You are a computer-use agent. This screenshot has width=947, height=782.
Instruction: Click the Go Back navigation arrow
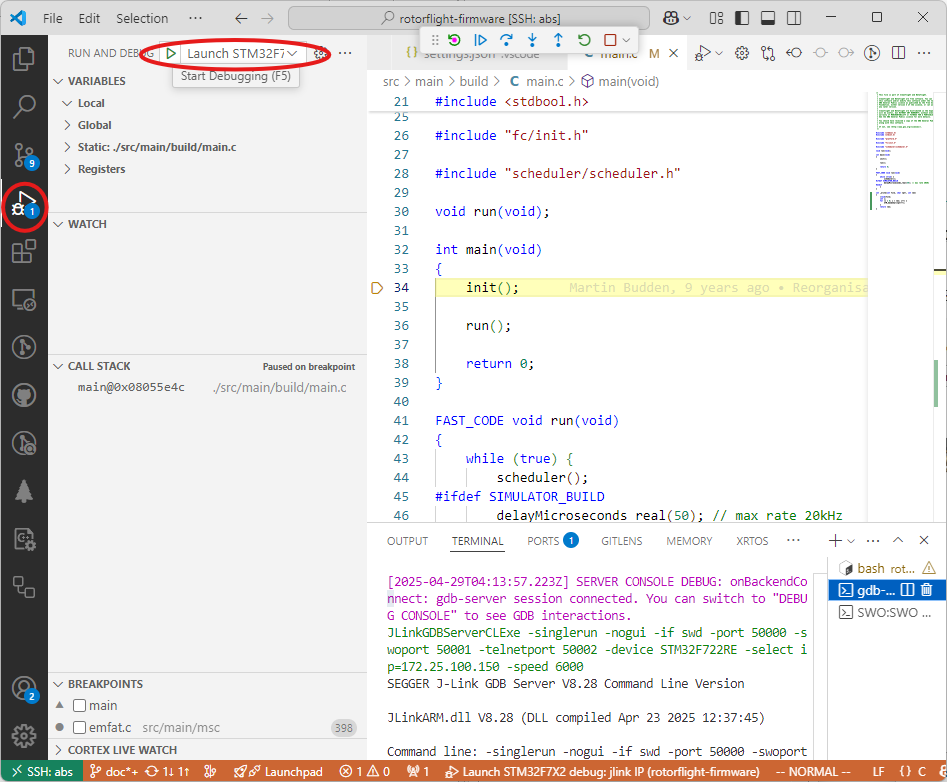(242, 18)
